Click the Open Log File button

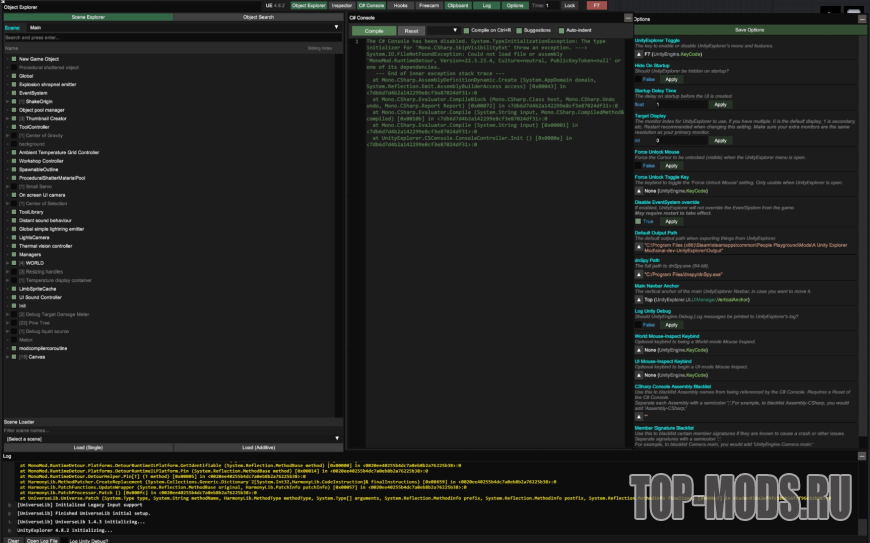(42, 540)
